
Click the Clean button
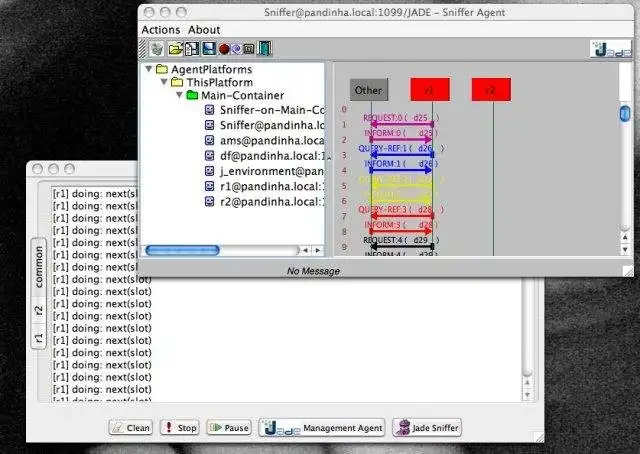tap(131, 428)
